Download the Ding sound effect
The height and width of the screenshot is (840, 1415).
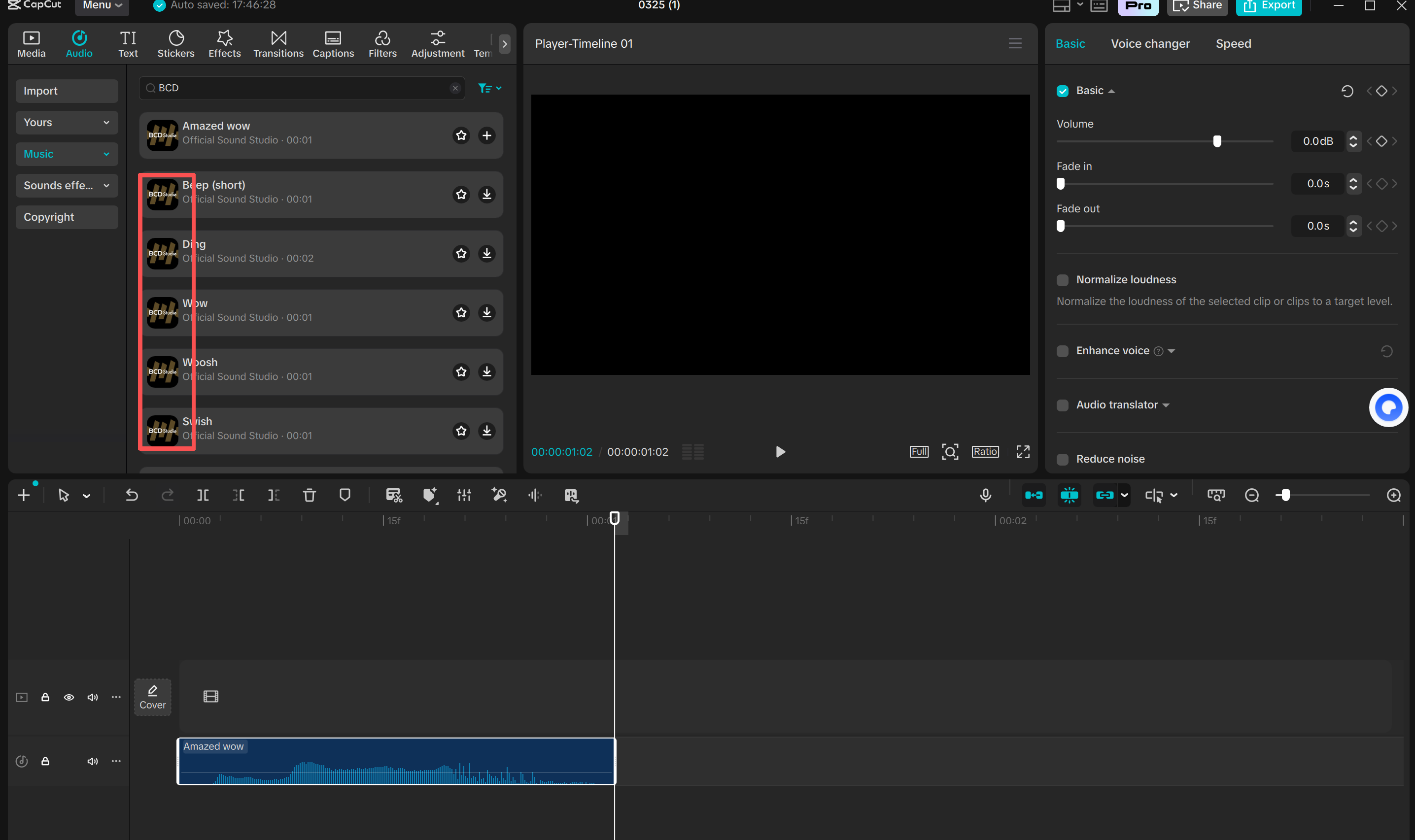(x=486, y=254)
